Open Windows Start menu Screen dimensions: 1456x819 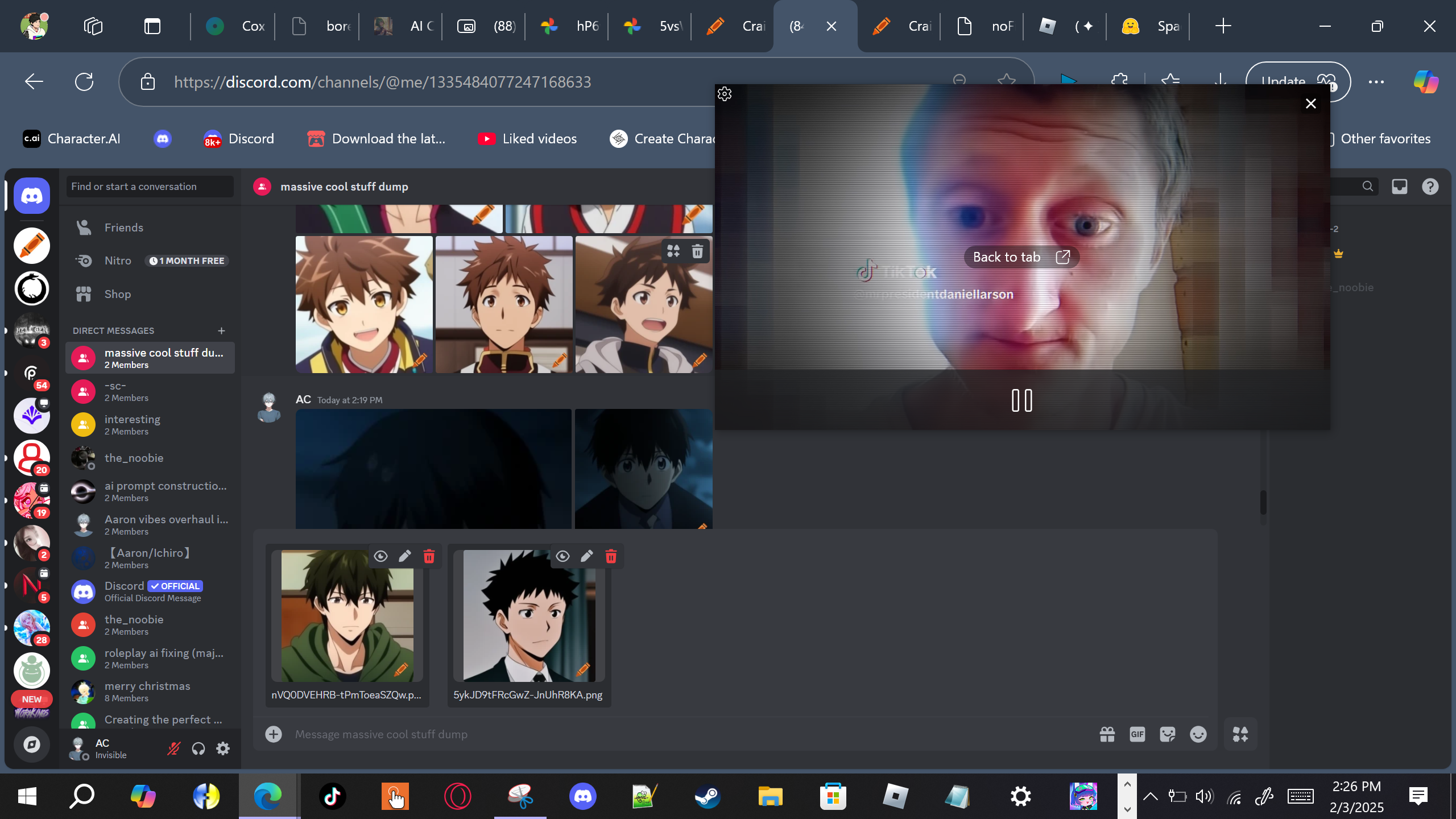click(27, 796)
